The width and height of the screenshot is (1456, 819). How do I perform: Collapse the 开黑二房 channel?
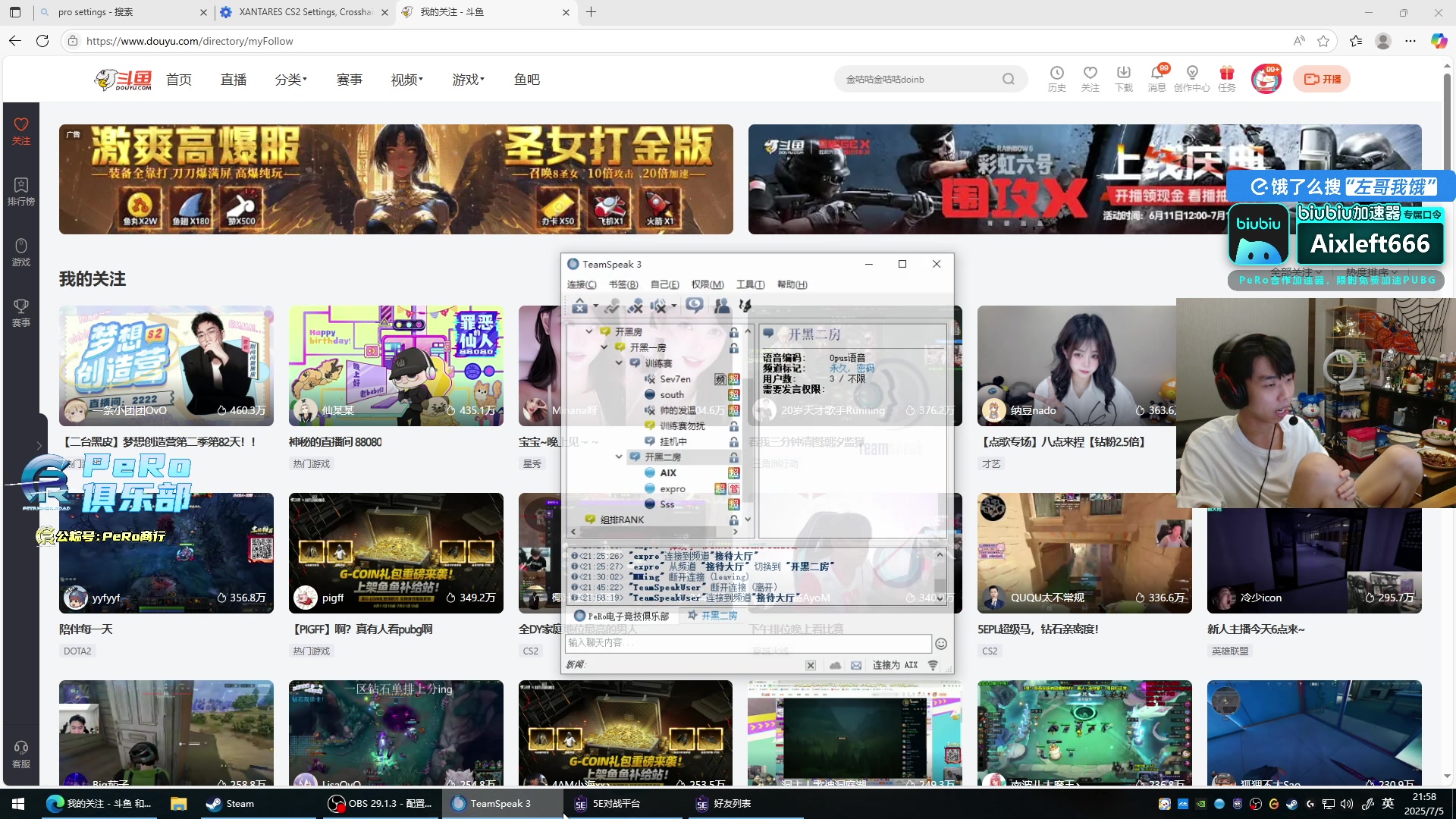click(619, 457)
